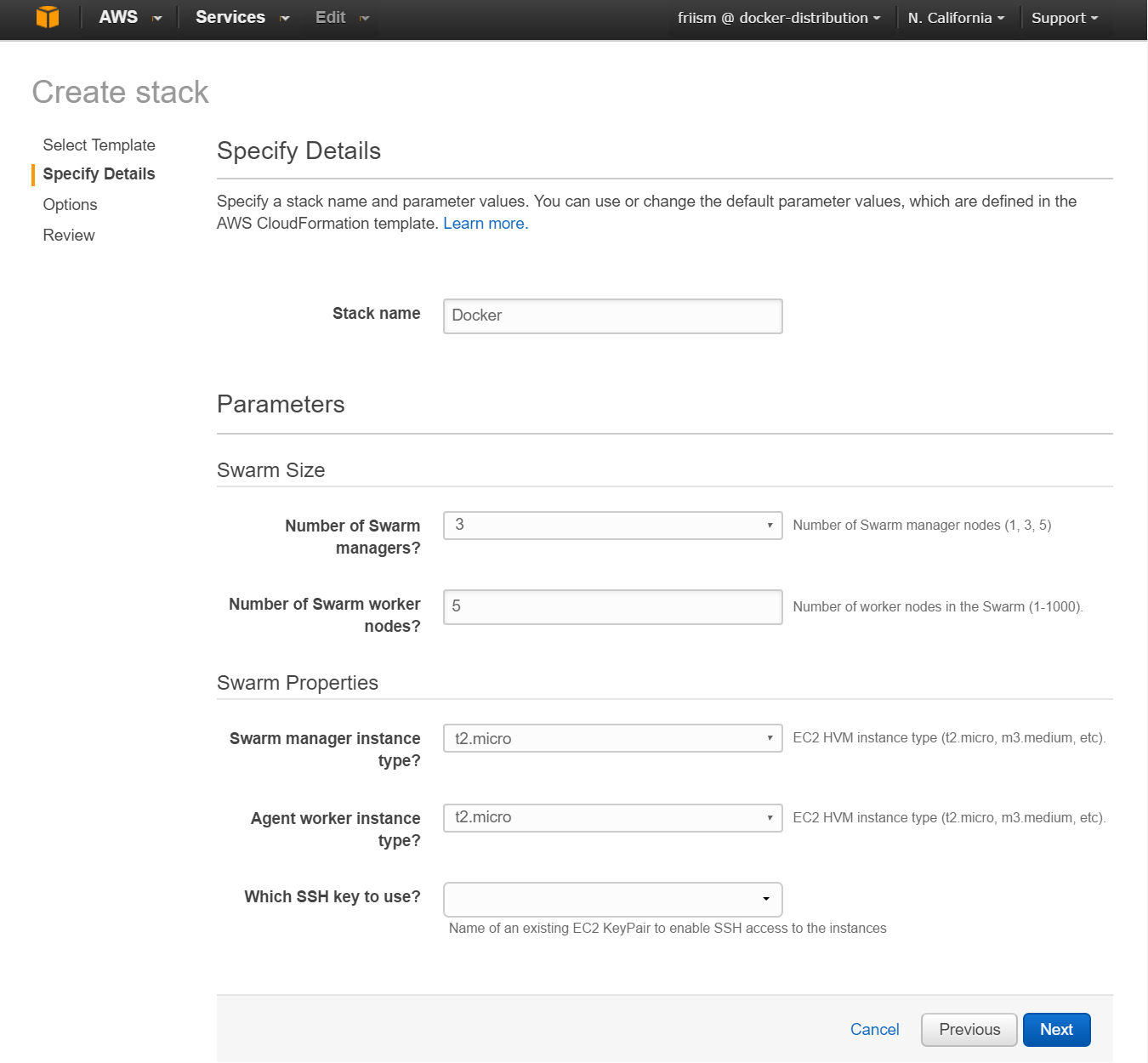Follow the Learn more link

click(486, 224)
